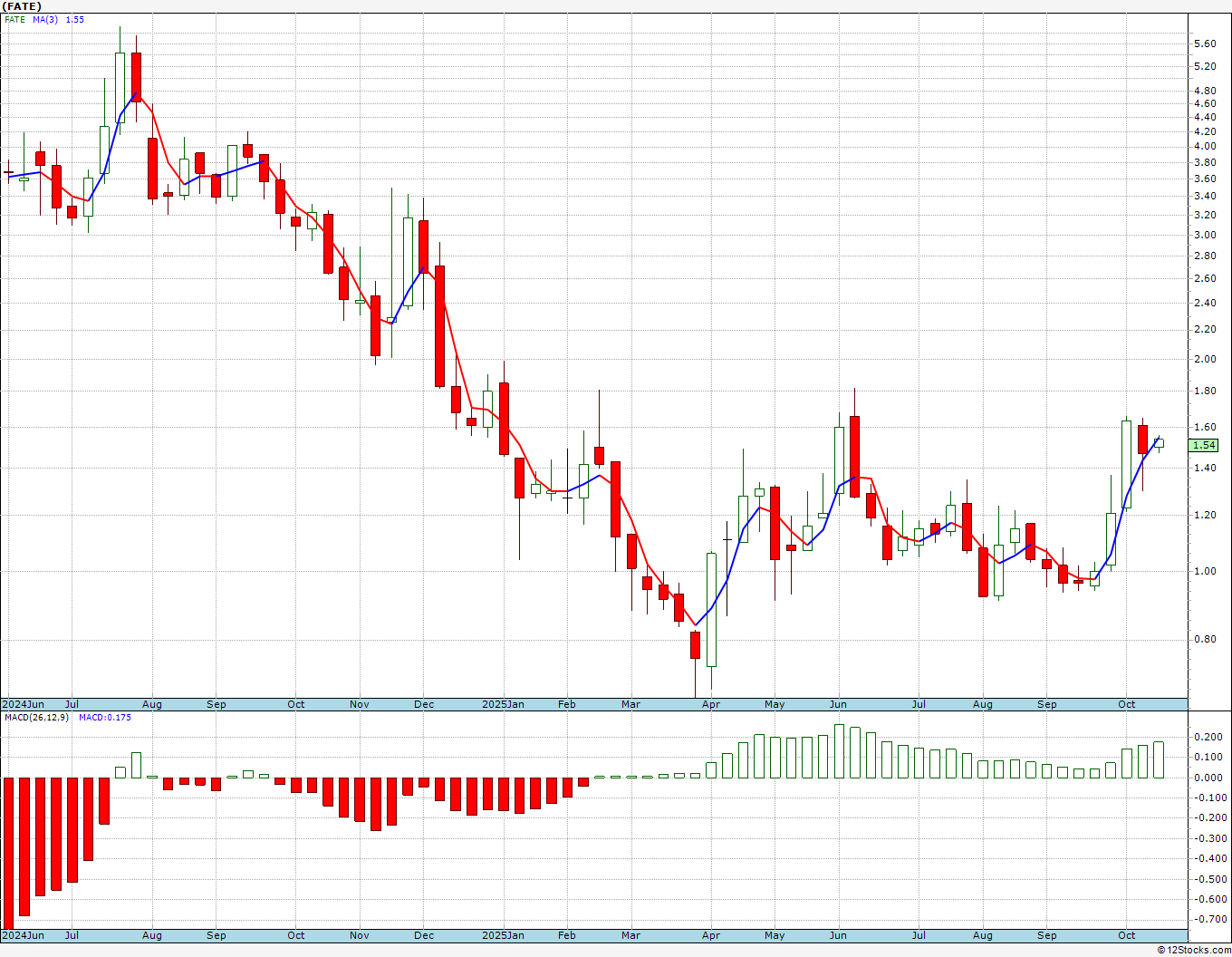Select the 3.00 price axis label

coord(1205,235)
